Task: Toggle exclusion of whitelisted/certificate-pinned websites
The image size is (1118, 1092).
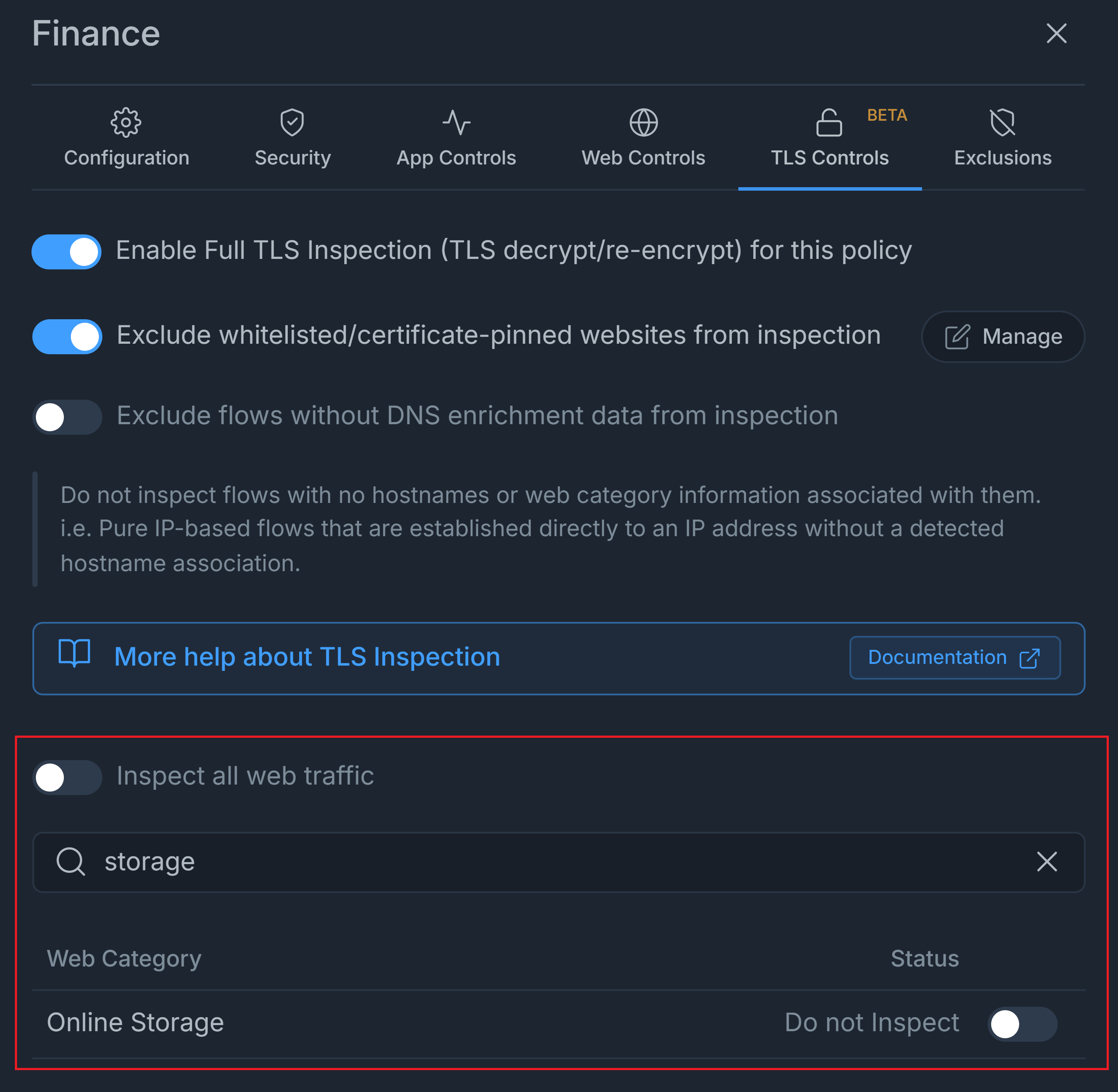Action: 67,337
